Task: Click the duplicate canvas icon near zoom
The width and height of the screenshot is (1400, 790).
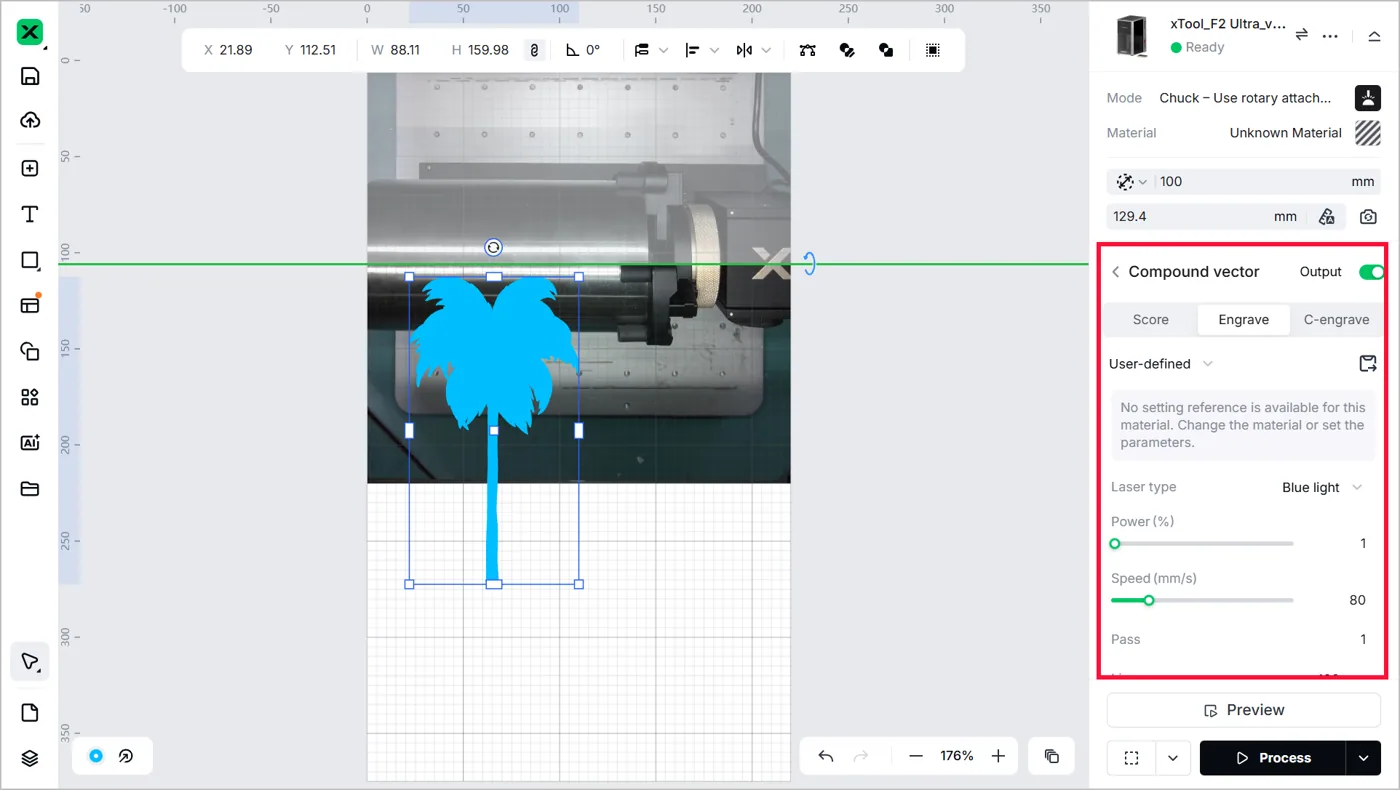Action: (x=1051, y=756)
